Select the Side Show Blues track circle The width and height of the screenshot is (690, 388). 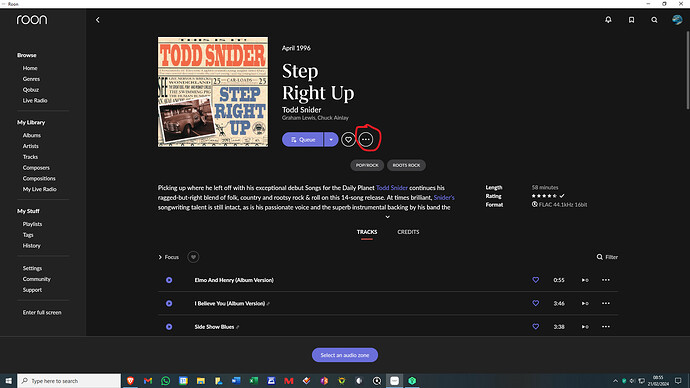click(169, 327)
